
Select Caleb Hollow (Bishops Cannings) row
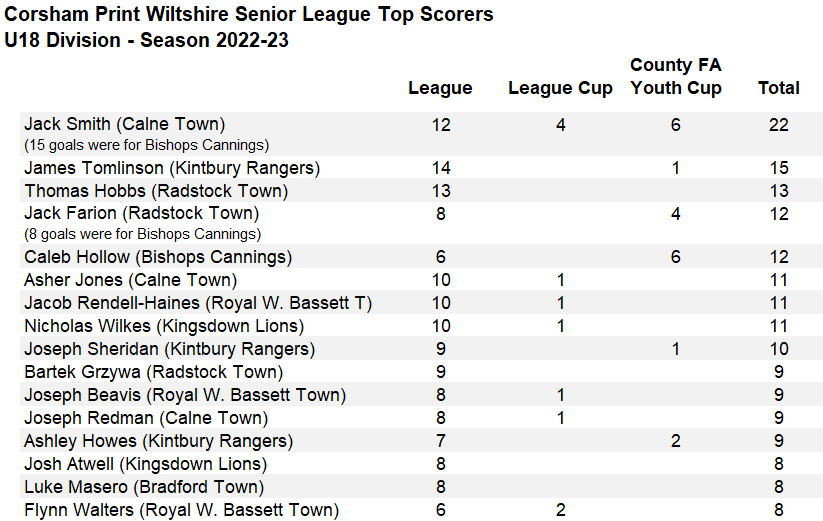click(x=158, y=257)
